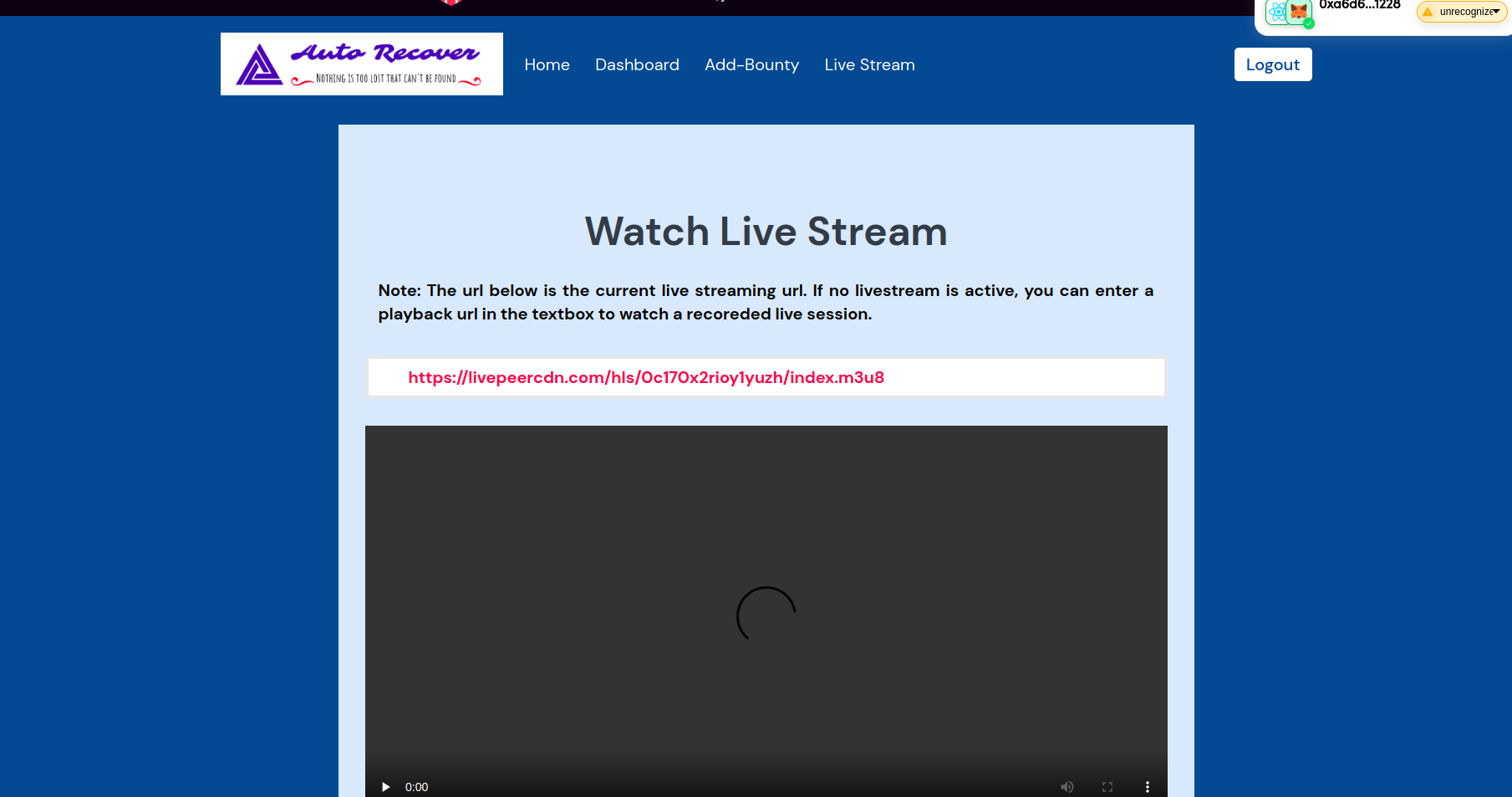
Task: Enter fullscreen video mode
Action: 1107,786
